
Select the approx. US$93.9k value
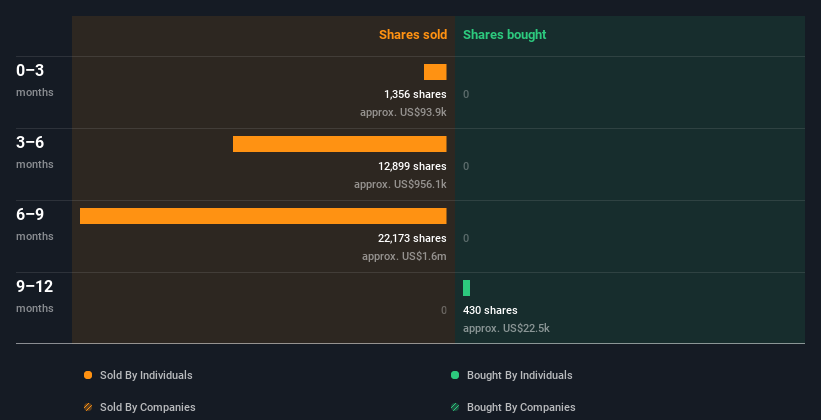point(403,112)
